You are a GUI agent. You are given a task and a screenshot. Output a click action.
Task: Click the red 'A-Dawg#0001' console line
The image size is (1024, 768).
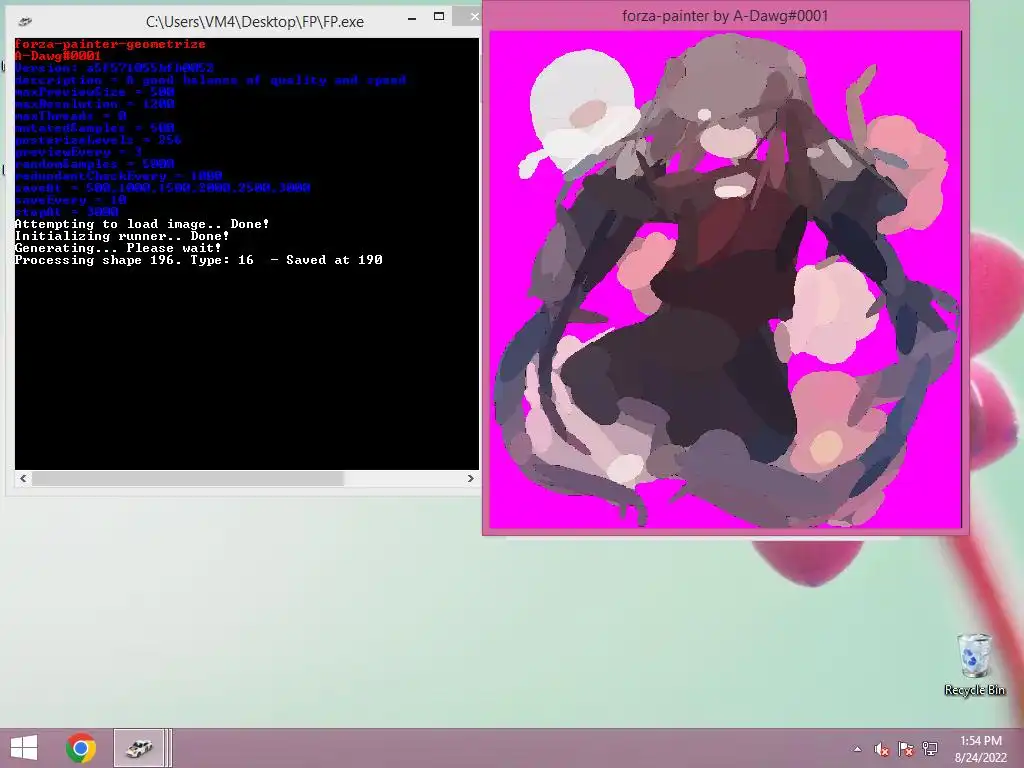click(x=57, y=56)
